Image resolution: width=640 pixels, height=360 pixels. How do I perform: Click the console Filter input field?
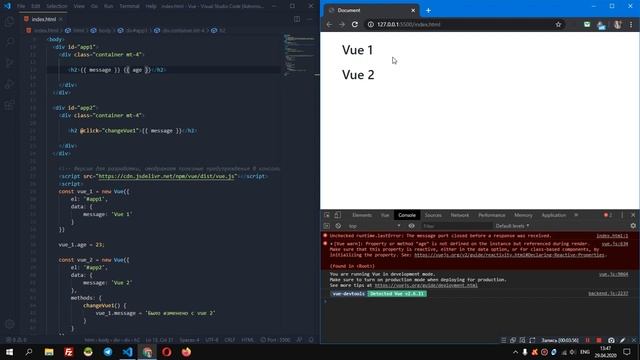tap(456, 226)
